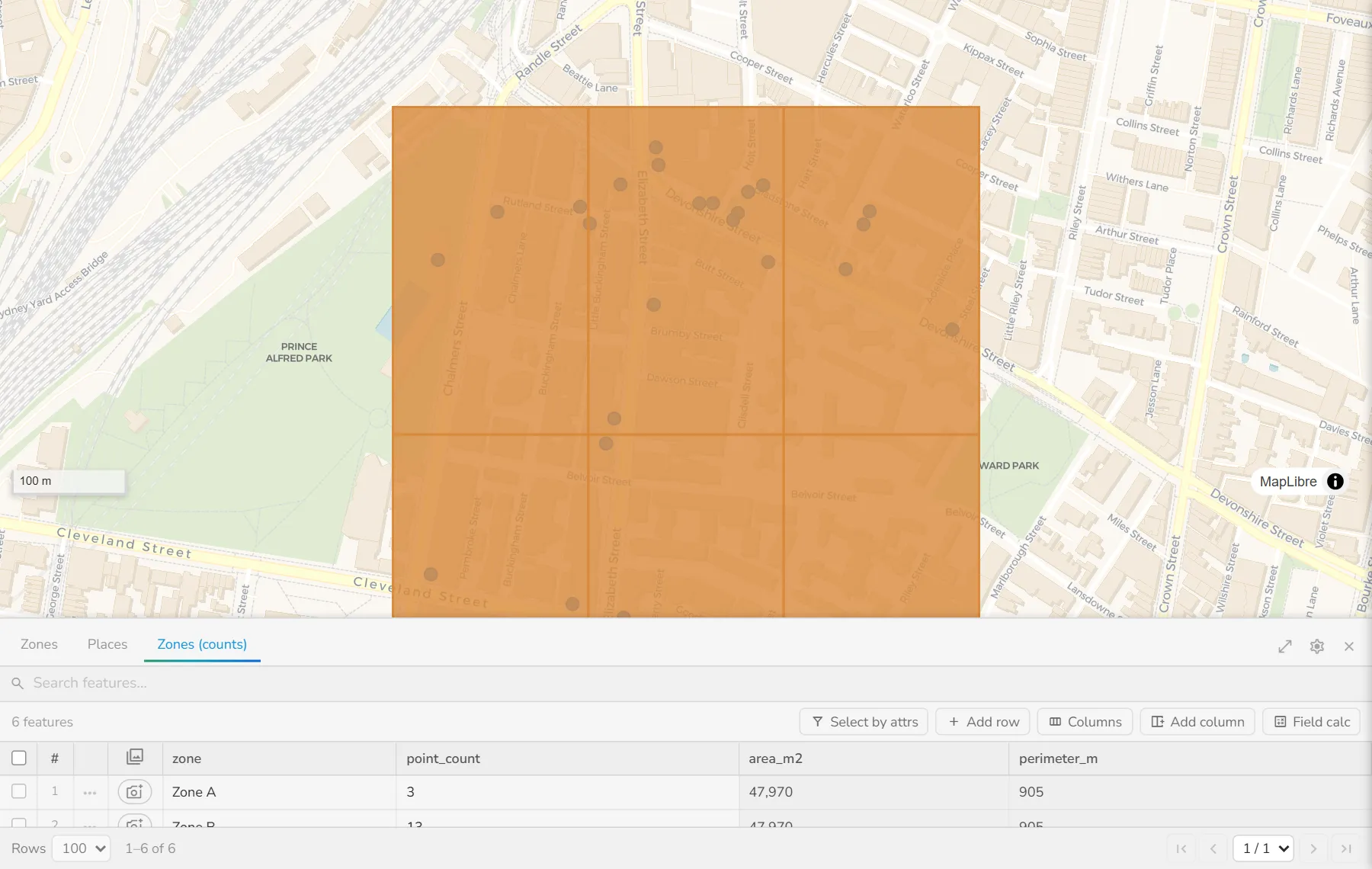This screenshot has height=869, width=1372.
Task: Jump to the last page of results
Action: pos(1346,848)
